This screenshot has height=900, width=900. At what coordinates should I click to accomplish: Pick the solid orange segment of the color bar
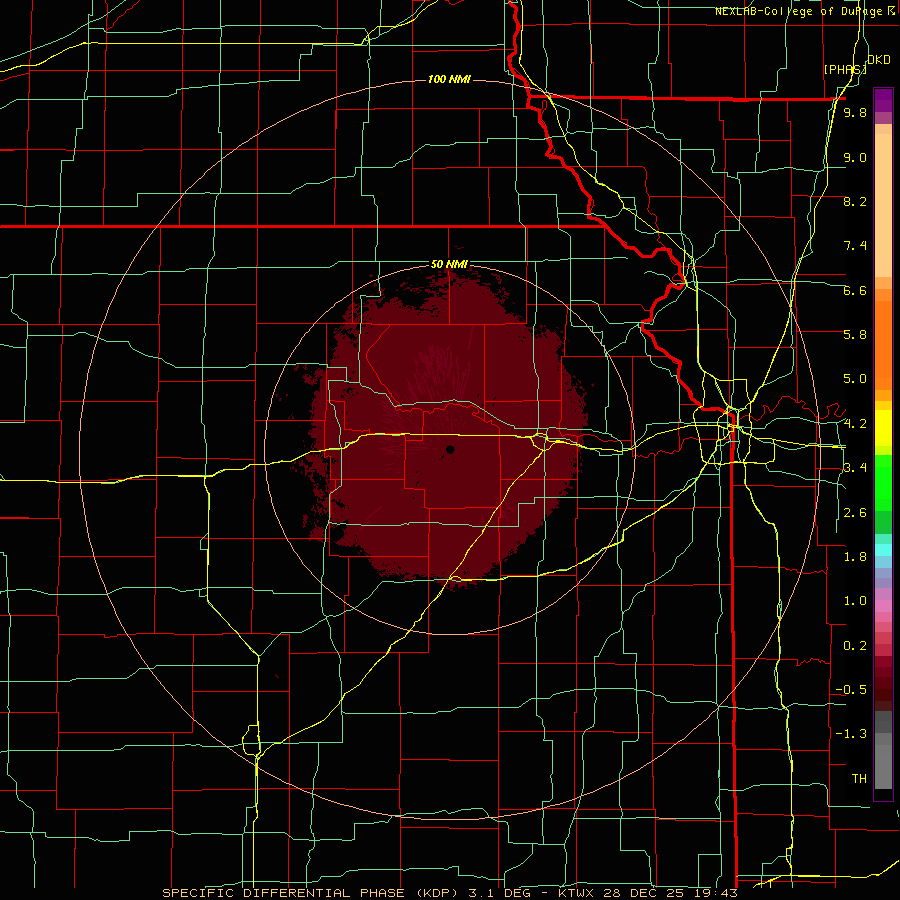(883, 345)
